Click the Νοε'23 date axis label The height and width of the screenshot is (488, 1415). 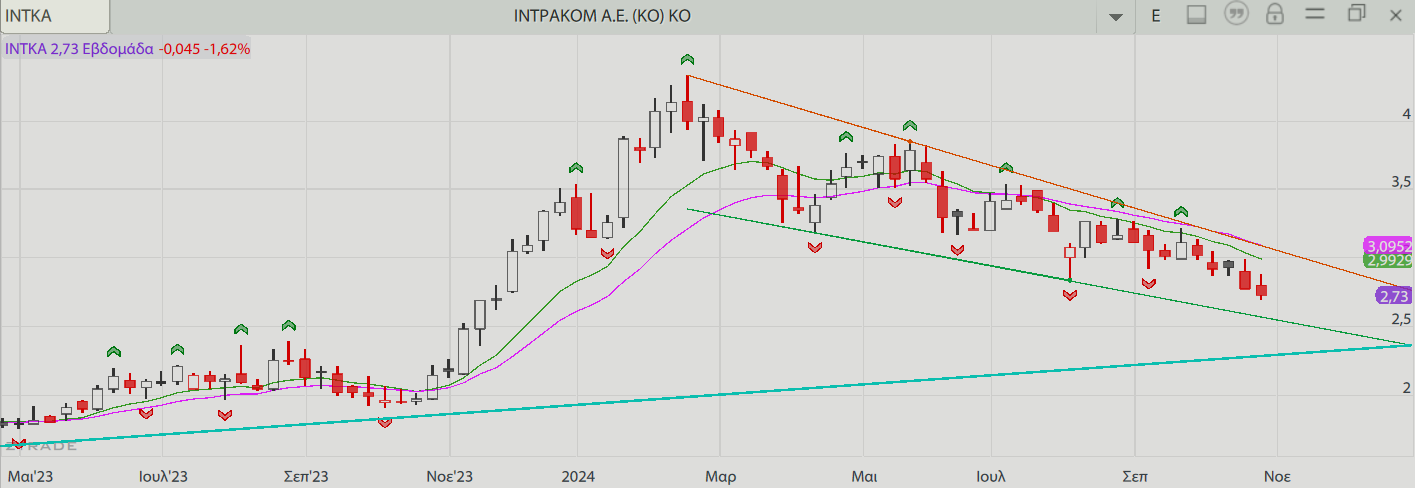tap(449, 476)
